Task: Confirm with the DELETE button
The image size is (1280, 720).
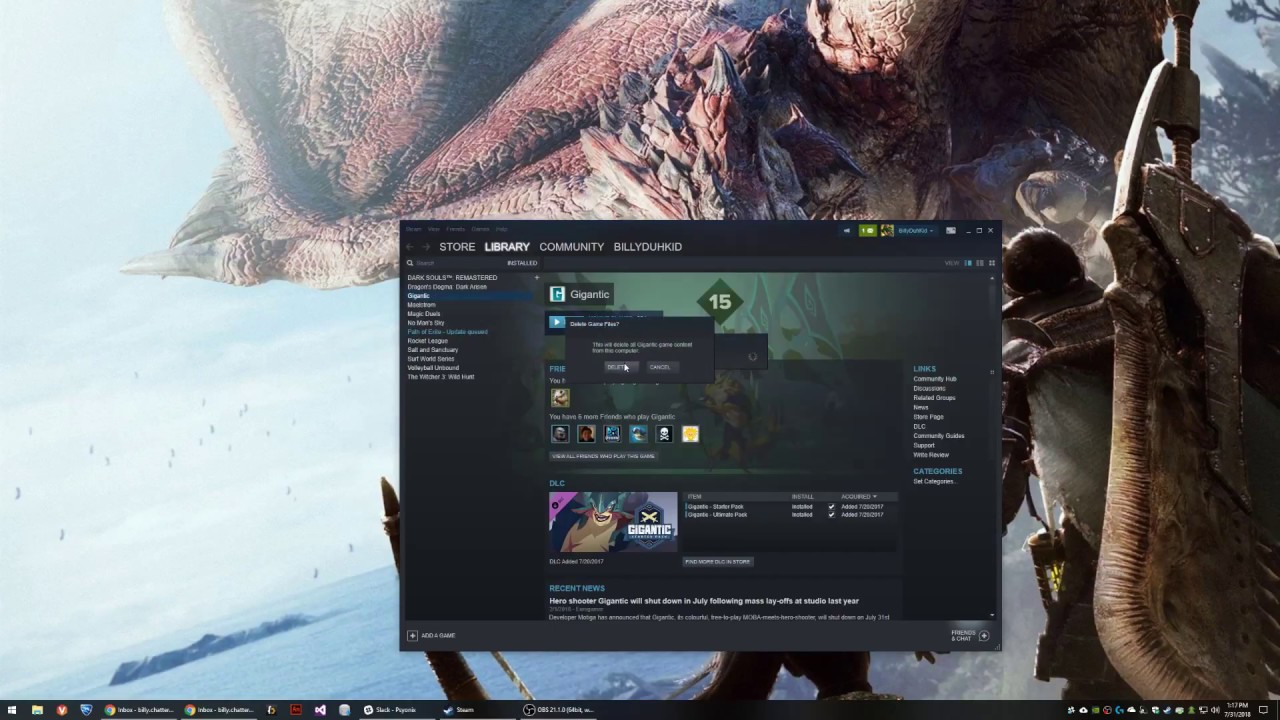Action: coord(621,367)
